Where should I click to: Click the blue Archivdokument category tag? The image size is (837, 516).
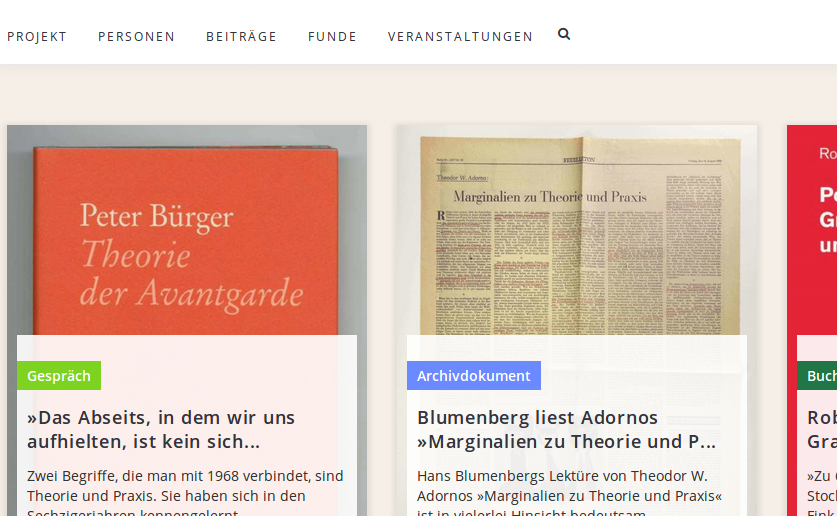pyautogui.click(x=473, y=376)
